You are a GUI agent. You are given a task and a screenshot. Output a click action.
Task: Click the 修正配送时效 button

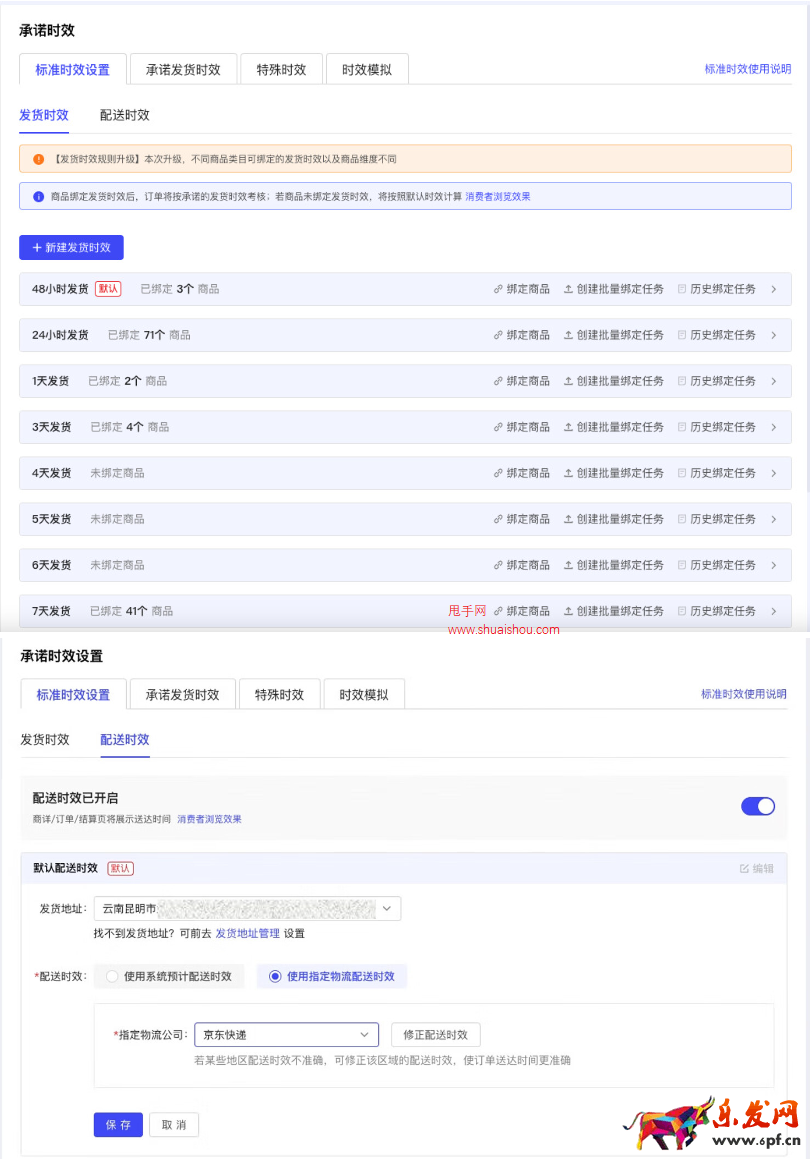436,1035
